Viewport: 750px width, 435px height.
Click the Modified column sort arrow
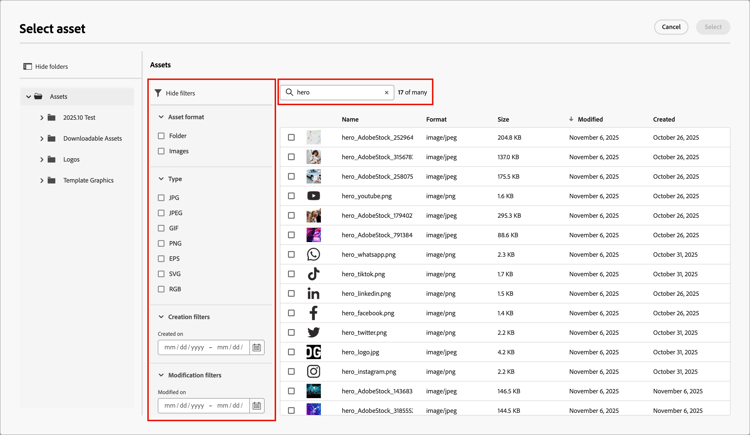pyautogui.click(x=571, y=119)
